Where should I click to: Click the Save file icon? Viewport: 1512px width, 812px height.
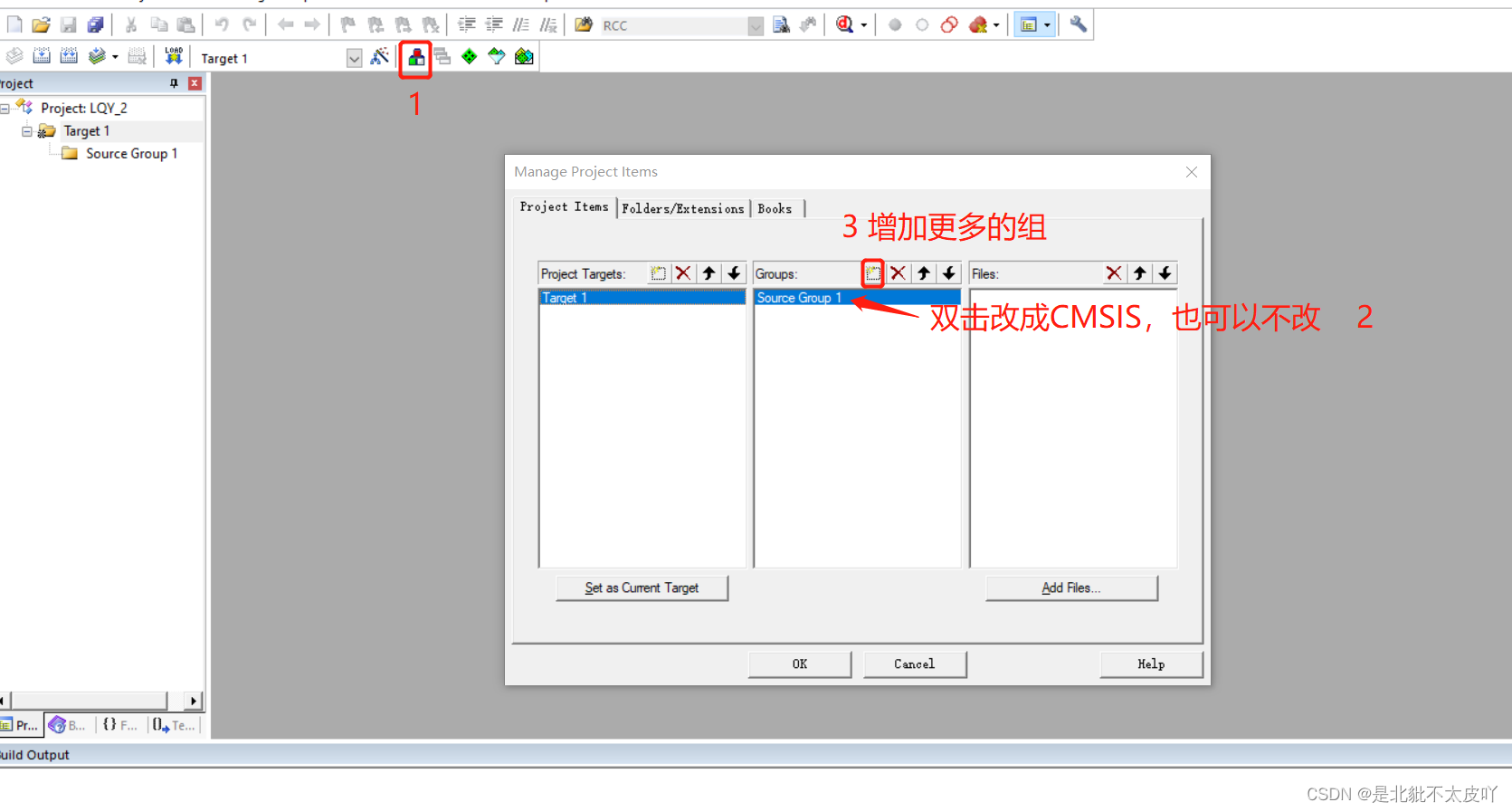click(x=69, y=24)
